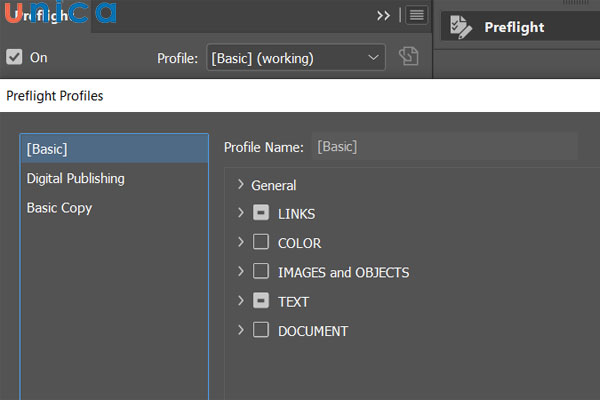Select the Basic Copy profile
This screenshot has width=600, height=400.
tap(59, 208)
